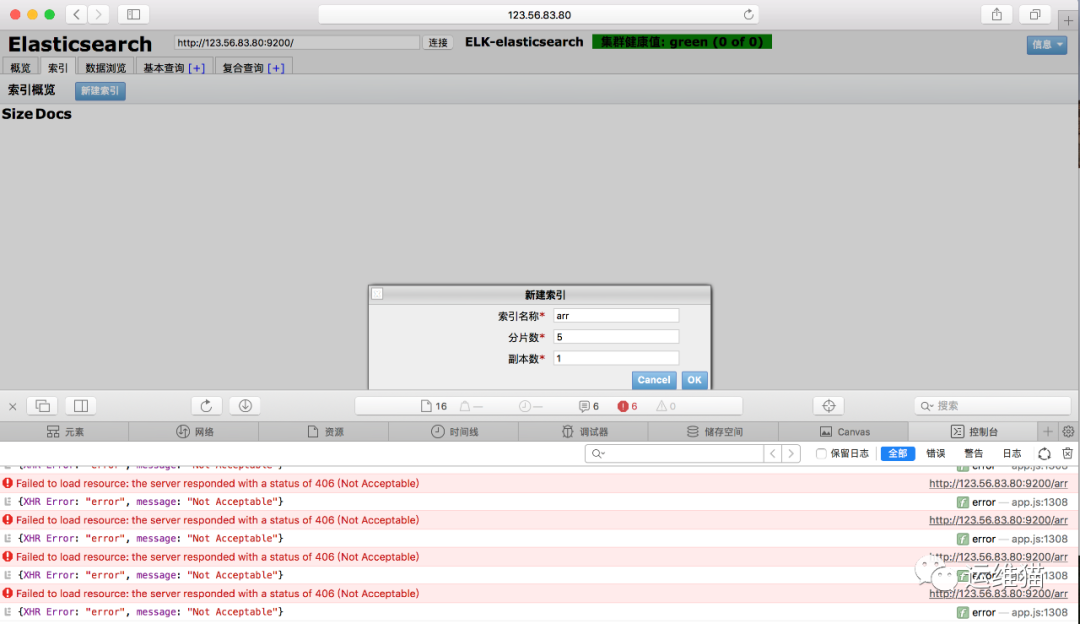Select the 全部 console filter

pos(897,453)
